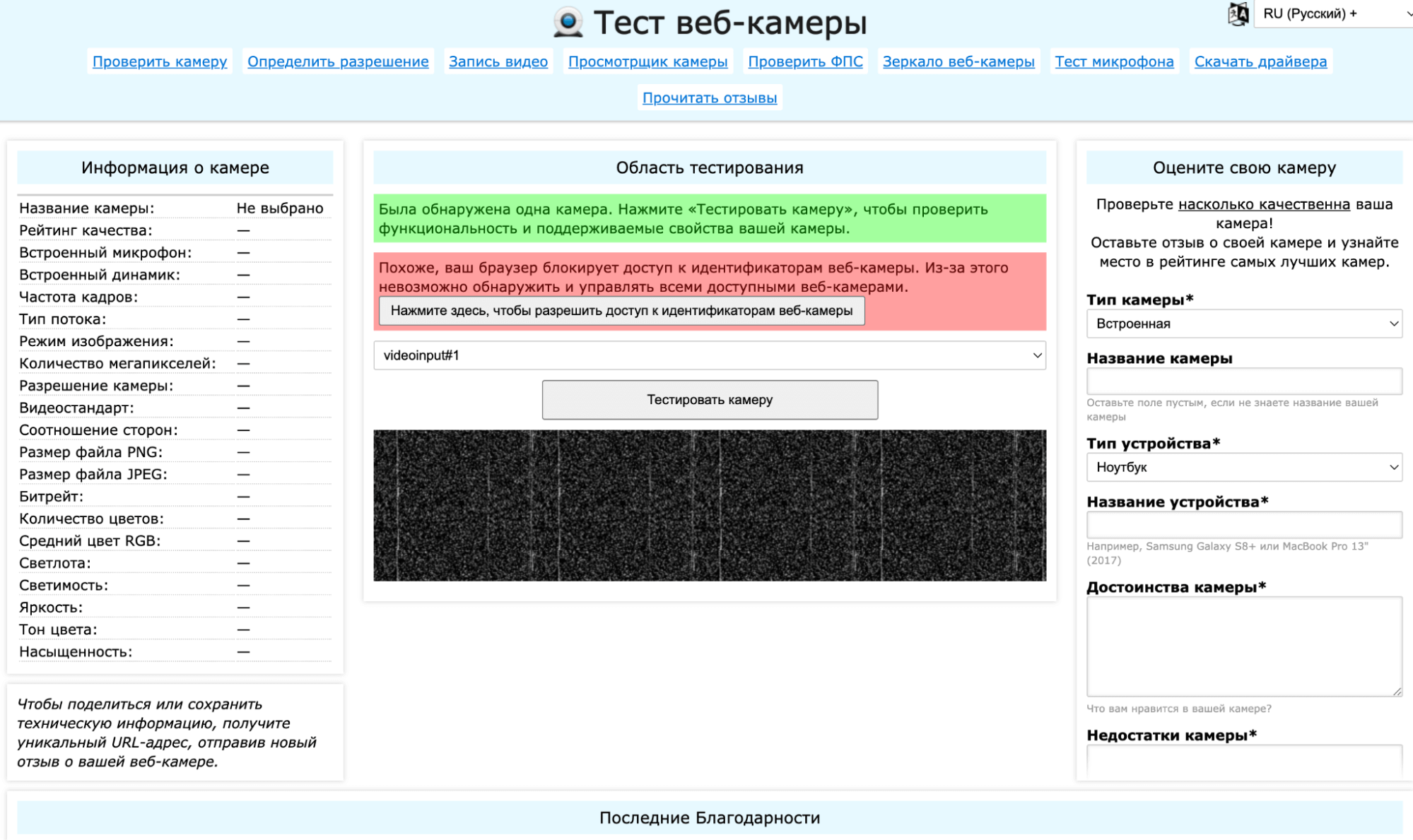Click the Название камеры input field
The height and width of the screenshot is (840, 1413).
1243,381
